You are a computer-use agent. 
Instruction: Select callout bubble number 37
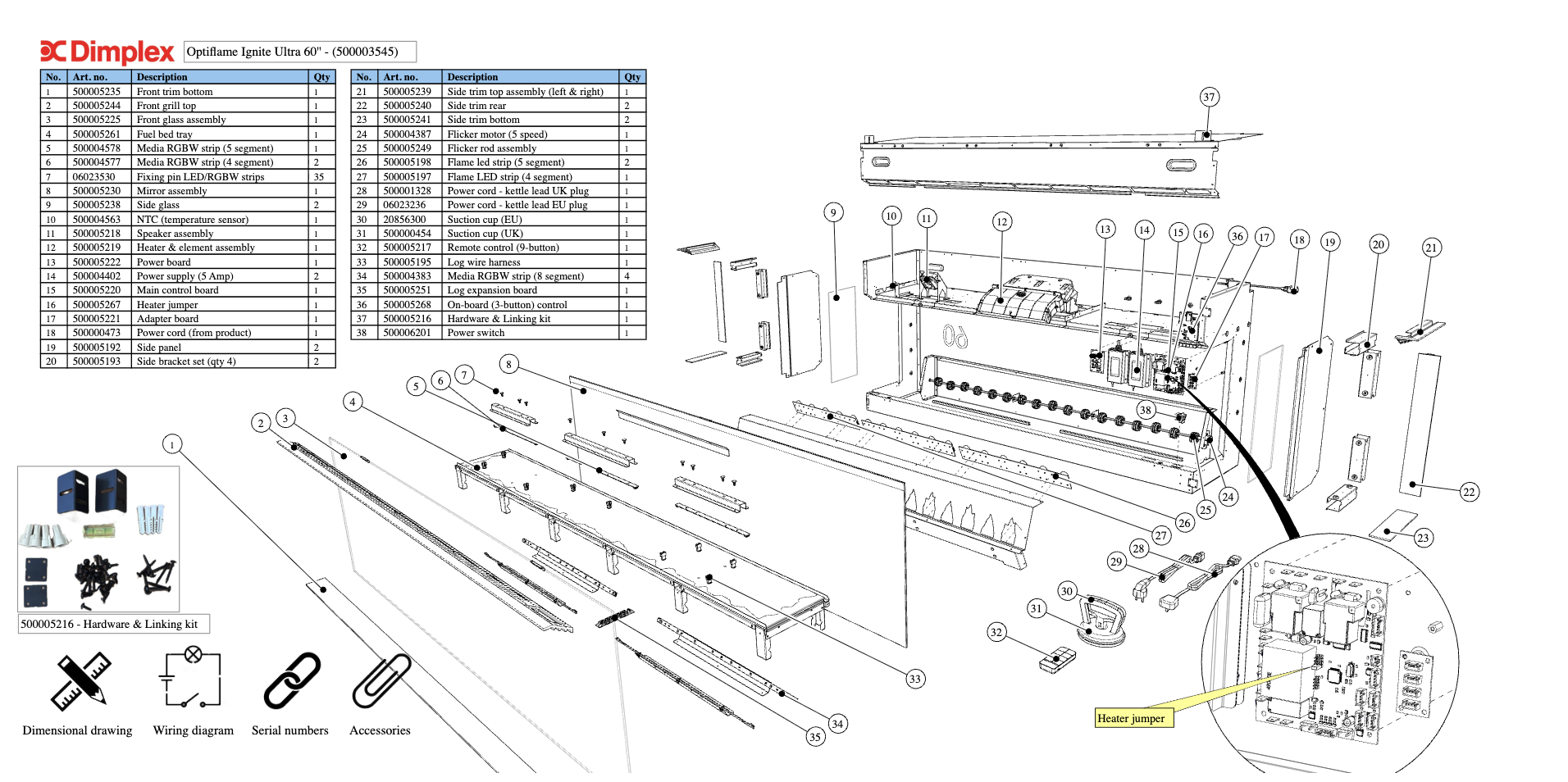pyautogui.click(x=1208, y=98)
